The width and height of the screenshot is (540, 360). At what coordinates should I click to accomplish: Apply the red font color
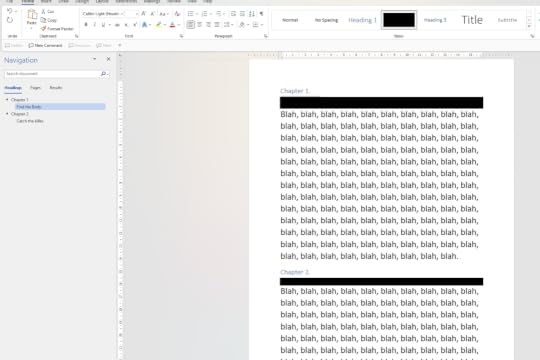tap(173, 25)
